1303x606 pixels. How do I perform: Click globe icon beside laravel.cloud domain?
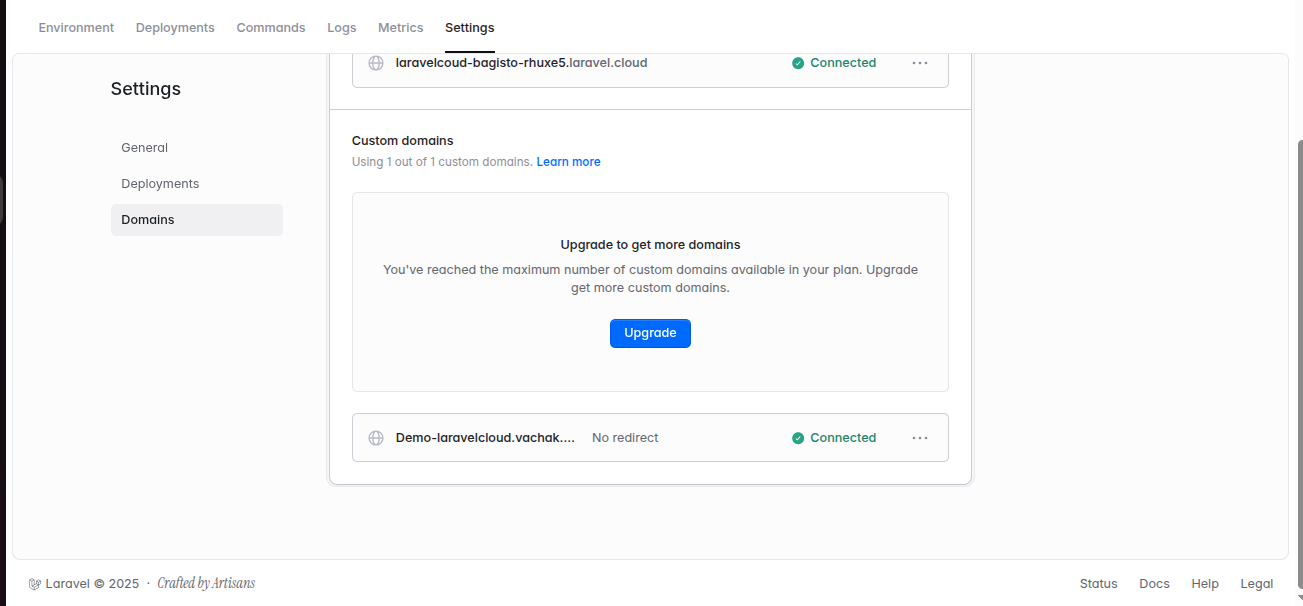pyautogui.click(x=376, y=63)
